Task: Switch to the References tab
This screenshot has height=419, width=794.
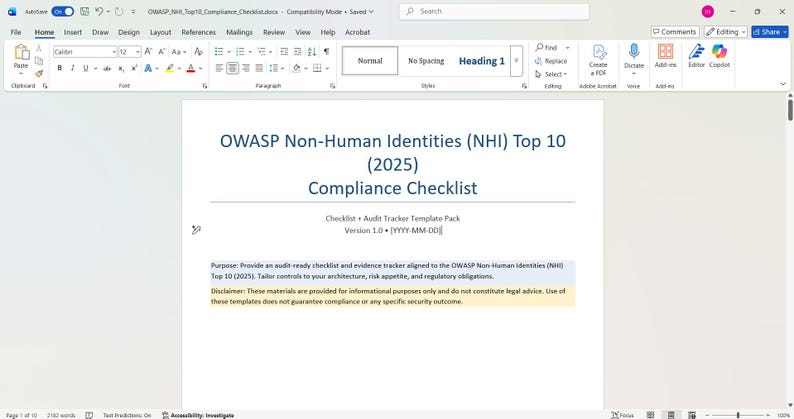Action: pos(198,32)
